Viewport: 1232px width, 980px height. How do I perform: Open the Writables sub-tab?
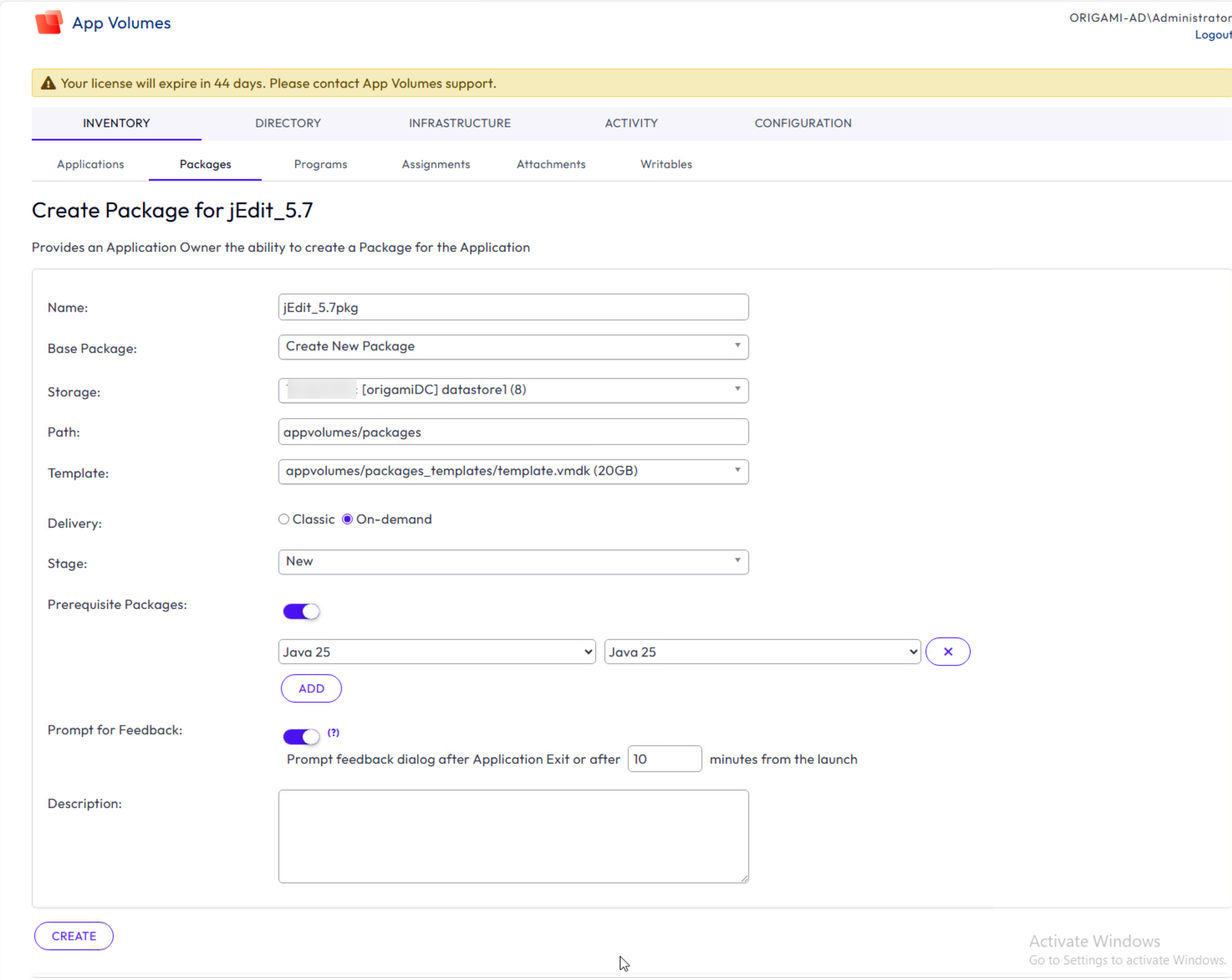(666, 164)
